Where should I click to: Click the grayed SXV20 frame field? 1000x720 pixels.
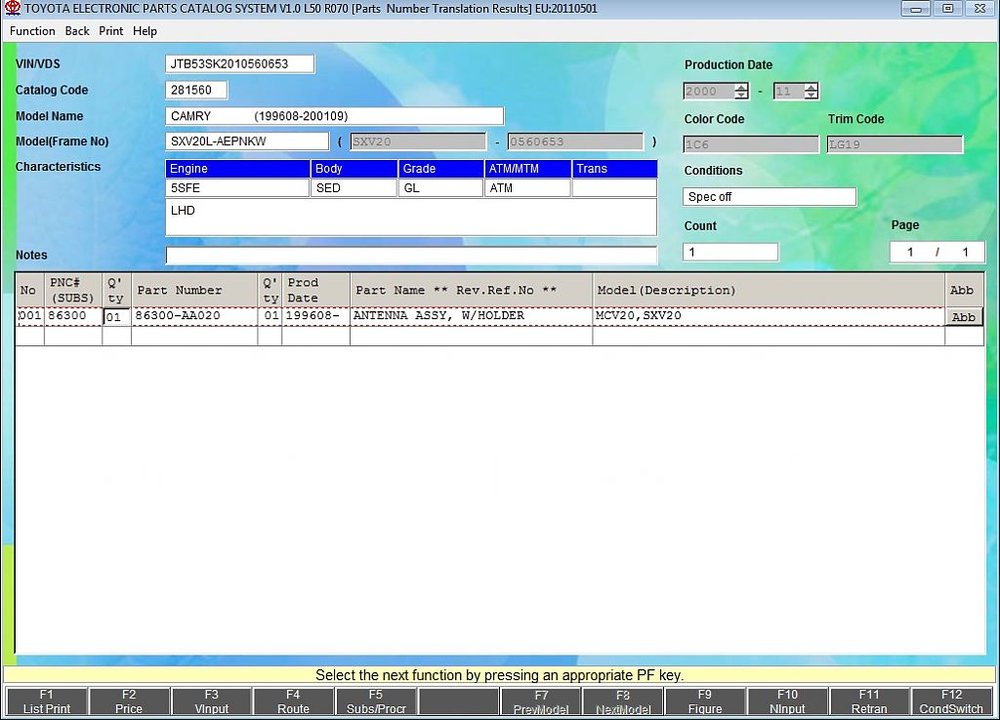418,142
